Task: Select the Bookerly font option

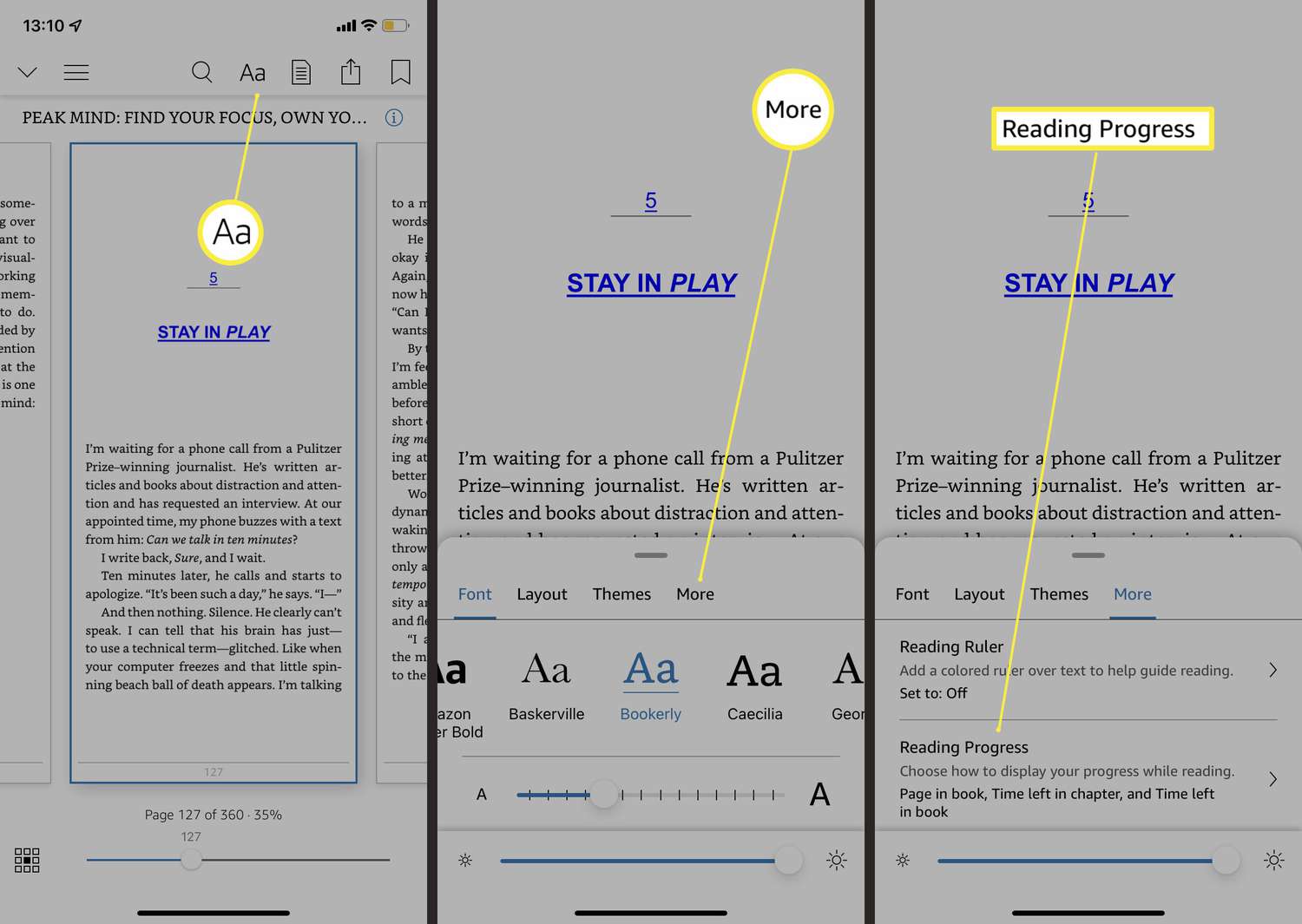Action: tap(650, 685)
